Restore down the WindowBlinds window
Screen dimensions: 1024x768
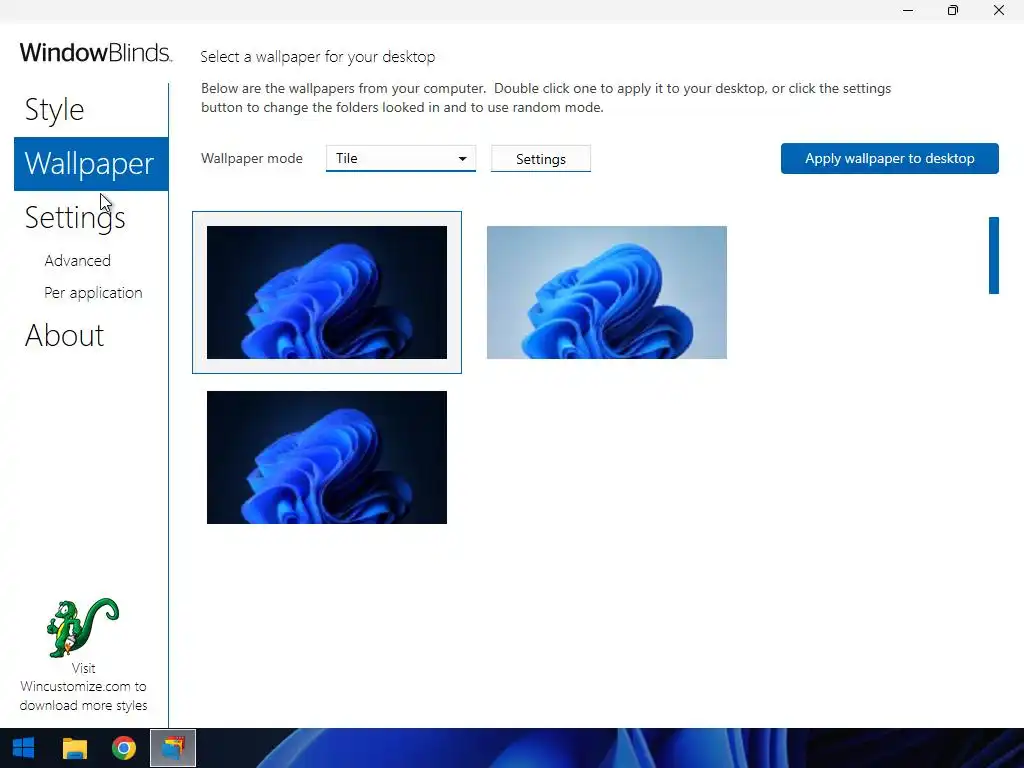pos(953,10)
